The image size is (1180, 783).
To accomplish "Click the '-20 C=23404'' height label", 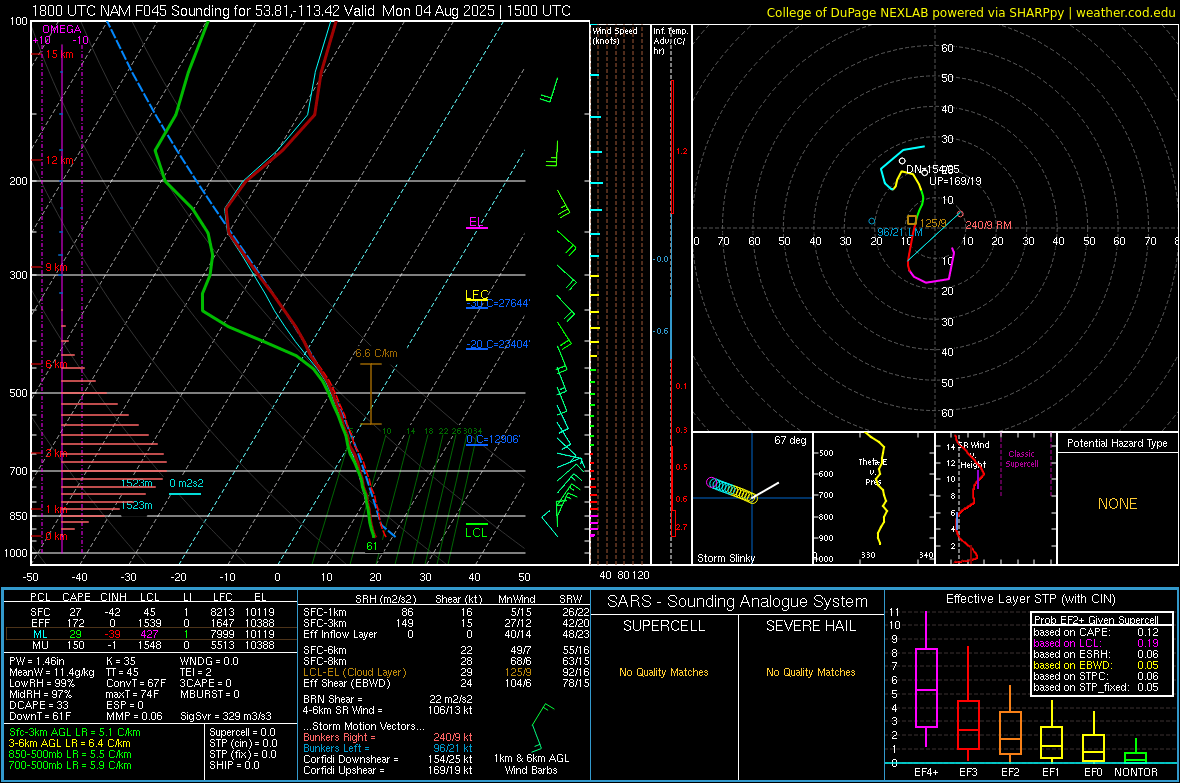I will coord(498,344).
